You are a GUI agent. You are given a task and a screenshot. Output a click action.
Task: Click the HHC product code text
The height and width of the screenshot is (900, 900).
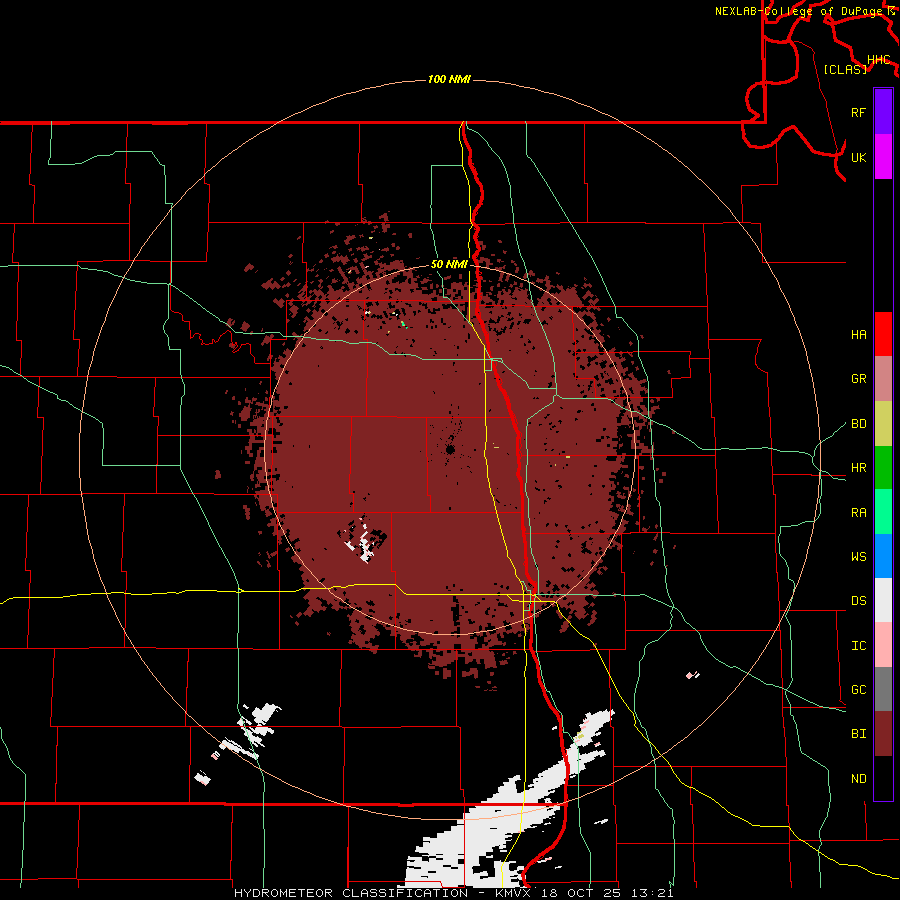878,60
